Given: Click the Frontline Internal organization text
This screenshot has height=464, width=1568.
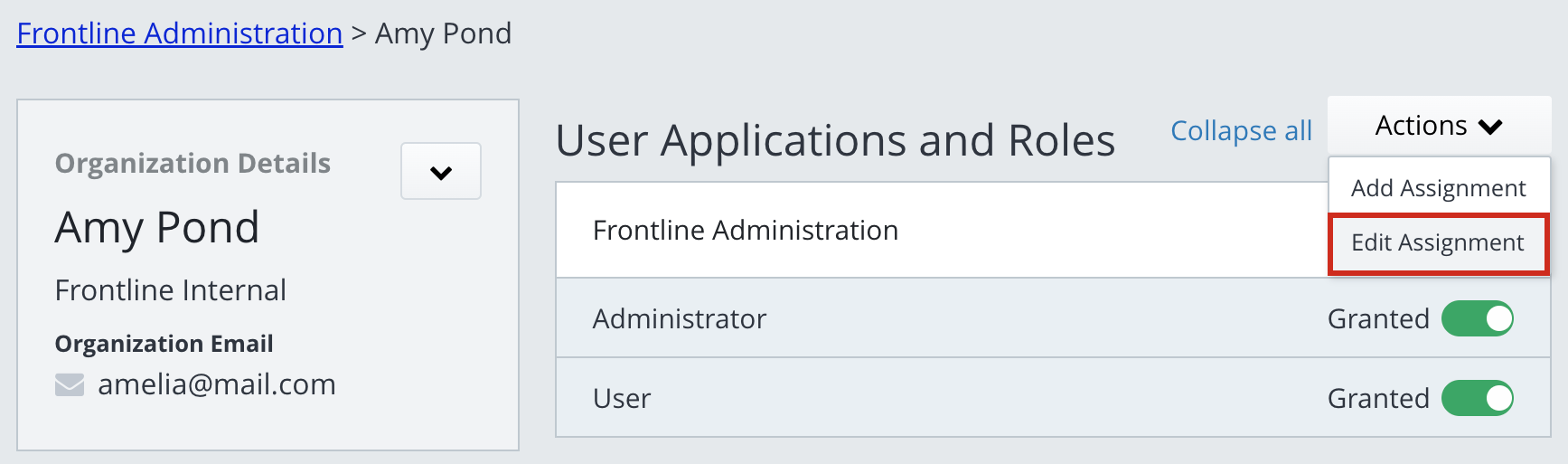Looking at the screenshot, I should coord(171,290).
